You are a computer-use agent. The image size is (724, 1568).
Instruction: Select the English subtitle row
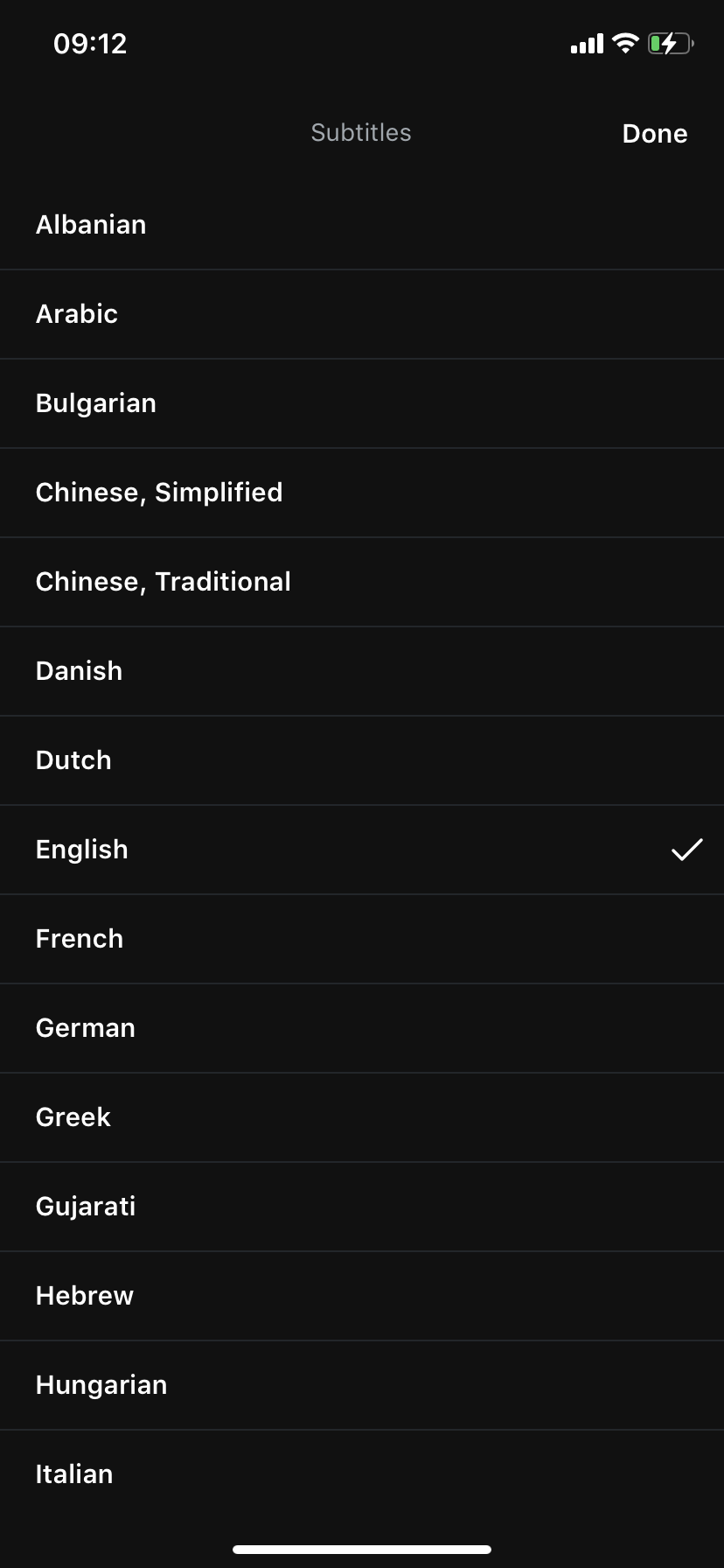pyautogui.click(x=362, y=850)
